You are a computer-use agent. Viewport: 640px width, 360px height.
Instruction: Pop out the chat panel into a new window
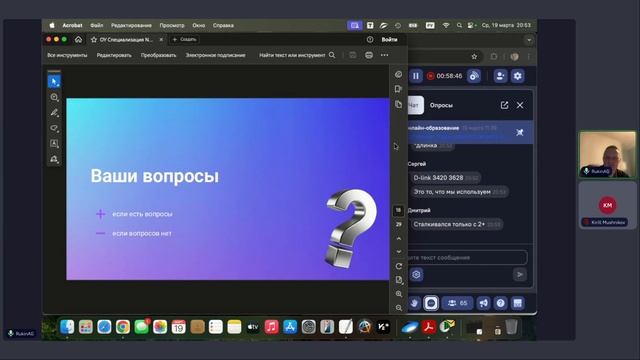tap(504, 105)
